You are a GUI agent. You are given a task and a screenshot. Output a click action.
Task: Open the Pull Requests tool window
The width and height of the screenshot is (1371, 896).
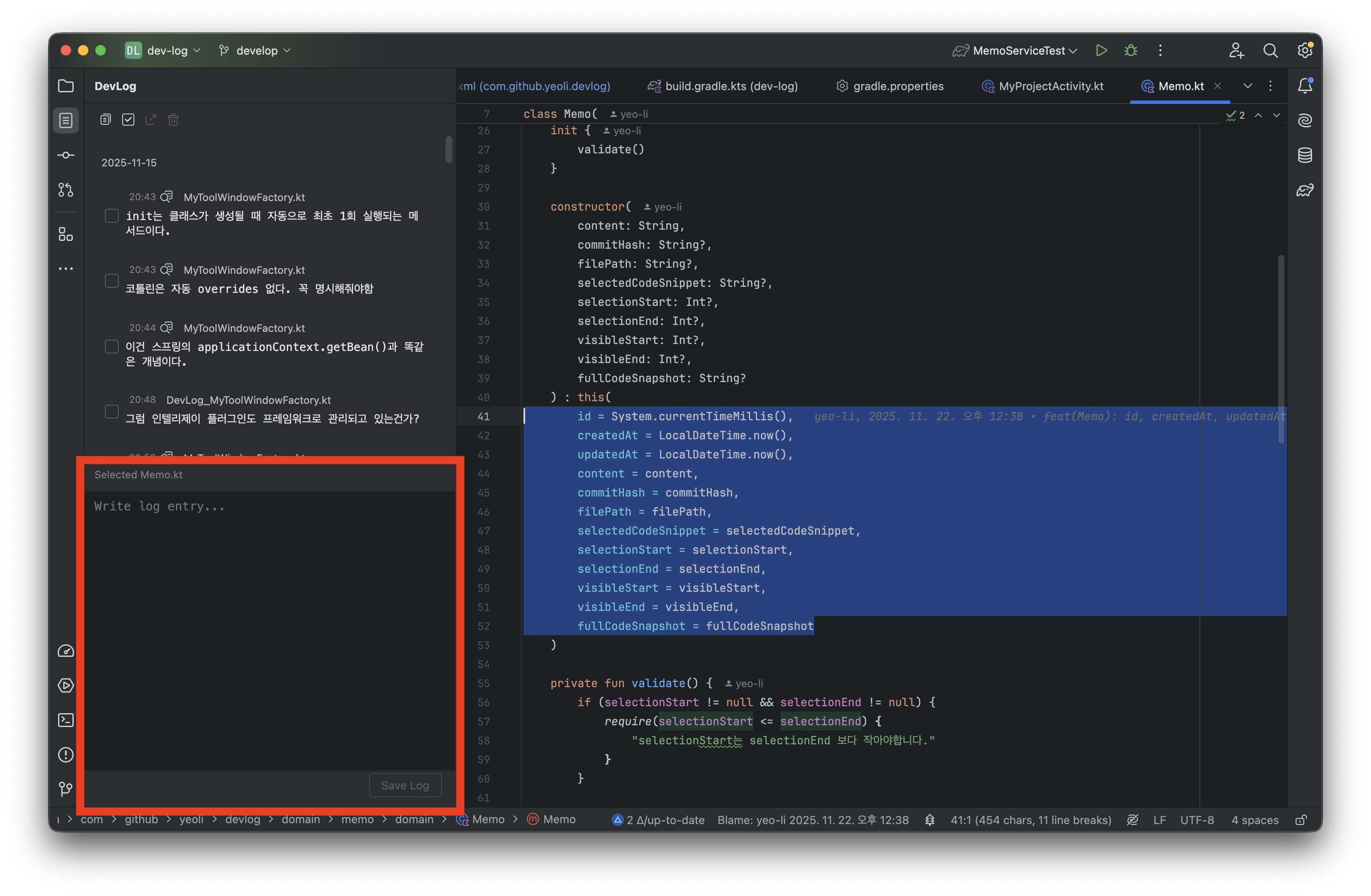[x=66, y=189]
